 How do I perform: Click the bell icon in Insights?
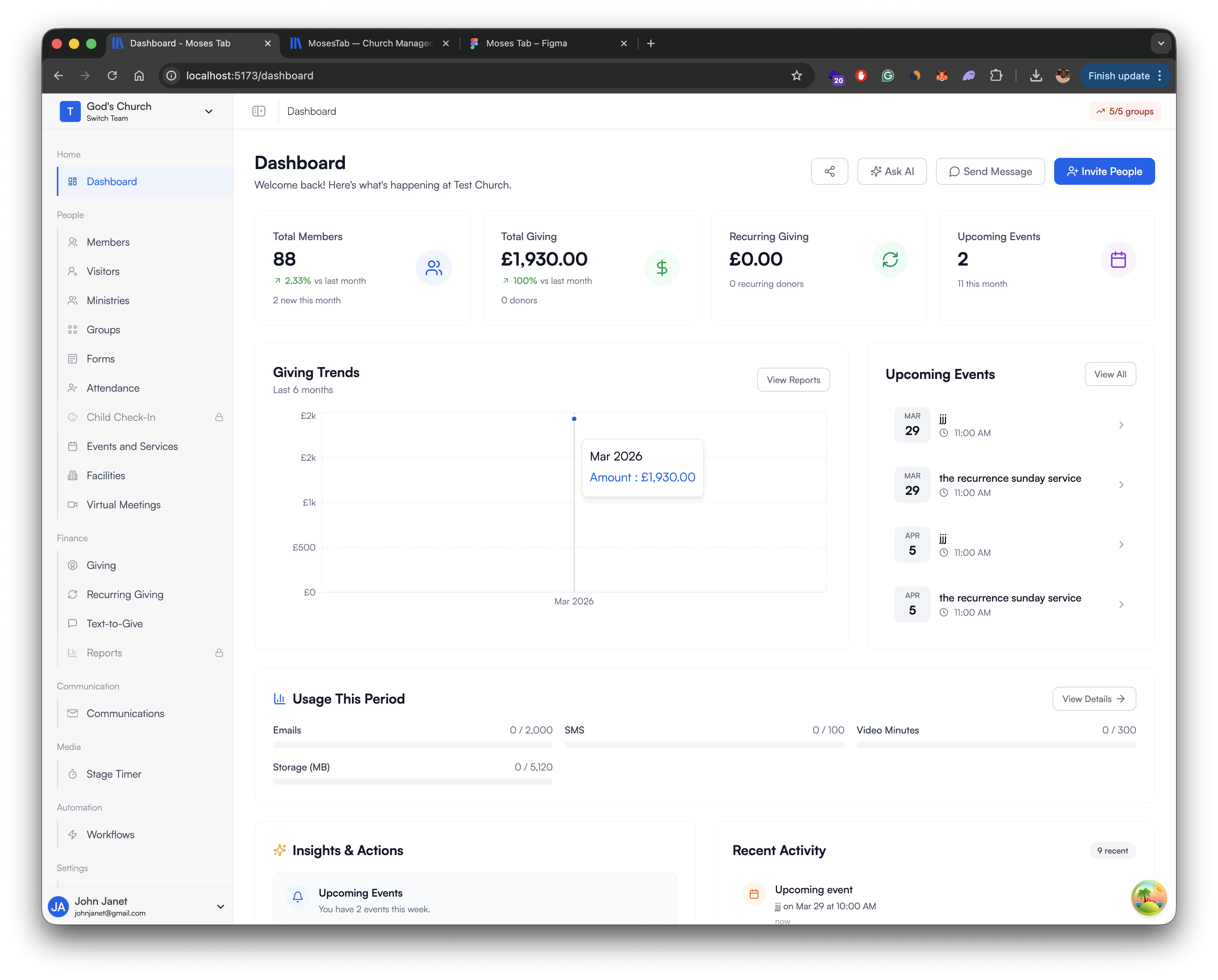point(298,897)
